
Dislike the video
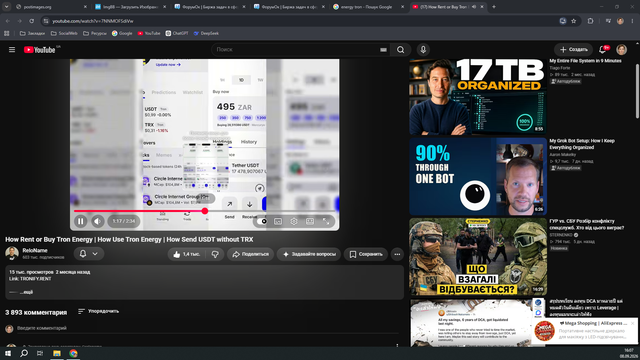click(215, 254)
